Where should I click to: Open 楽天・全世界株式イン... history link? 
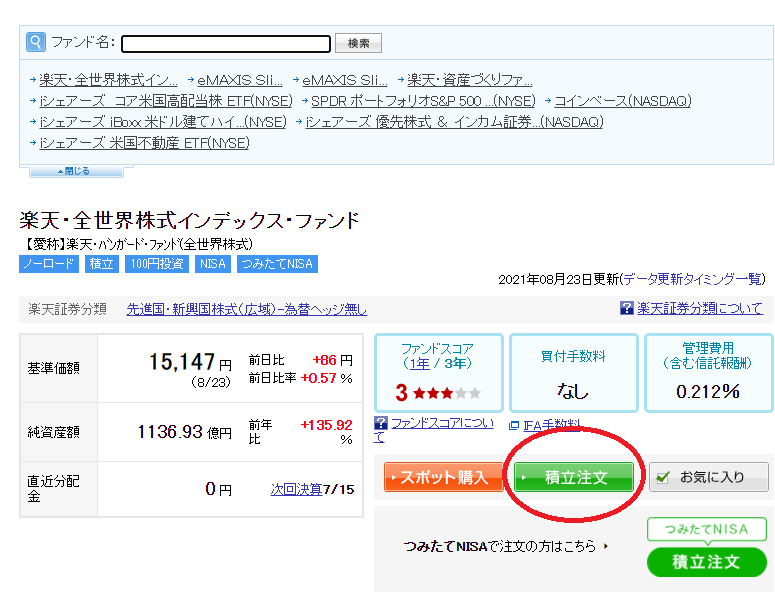108,80
